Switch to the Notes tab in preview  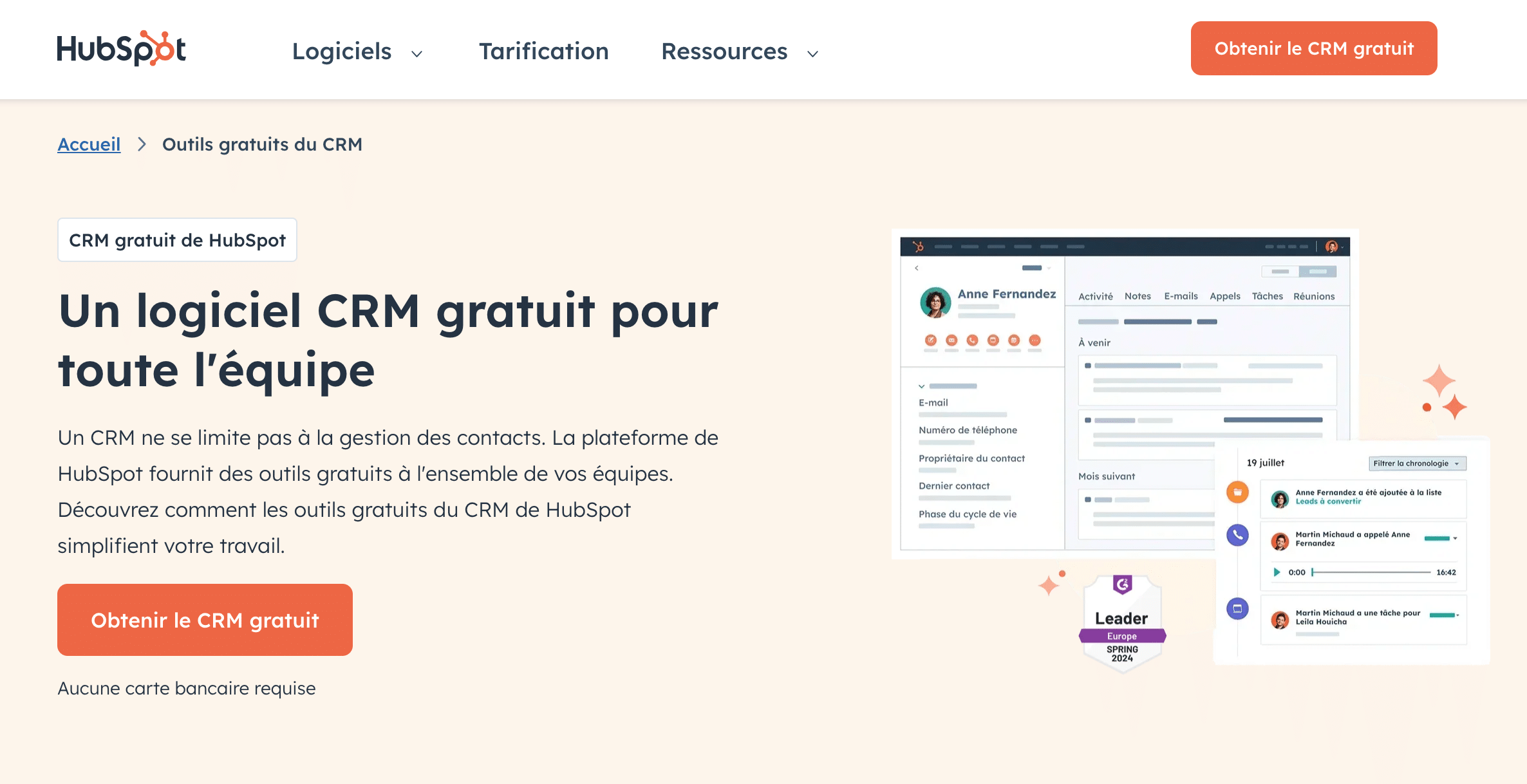click(x=1138, y=296)
